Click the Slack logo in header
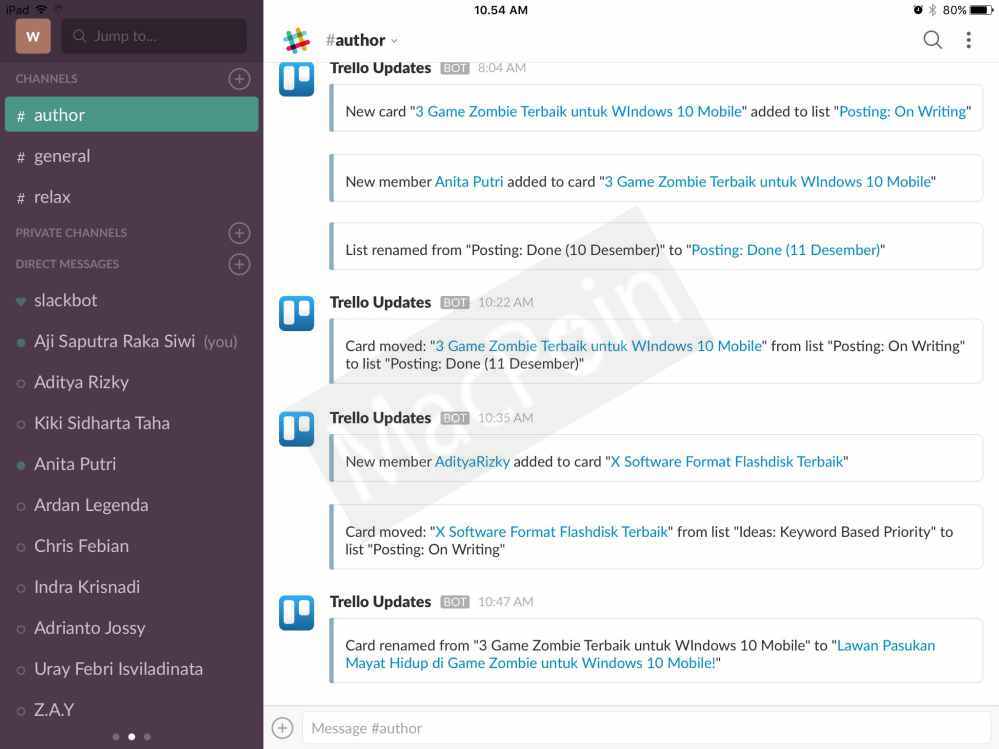The image size is (999, 749). pyautogui.click(x=296, y=40)
